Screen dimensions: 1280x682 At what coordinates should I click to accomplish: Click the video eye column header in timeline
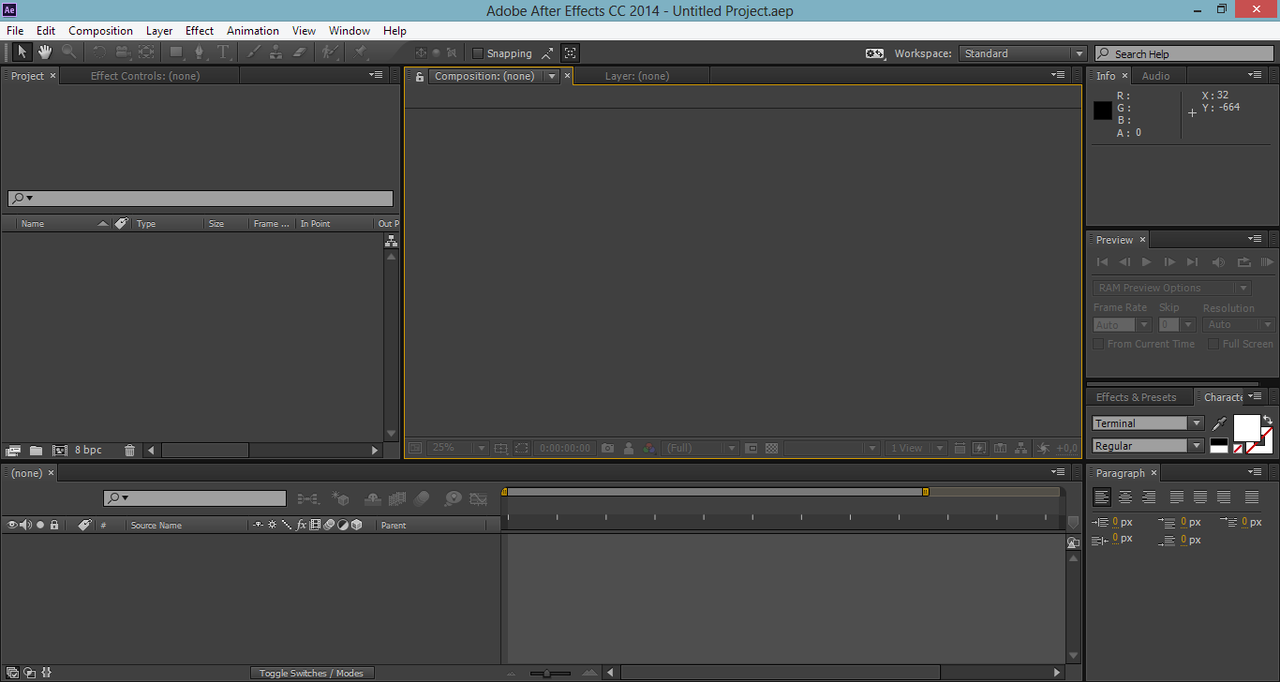pos(12,525)
